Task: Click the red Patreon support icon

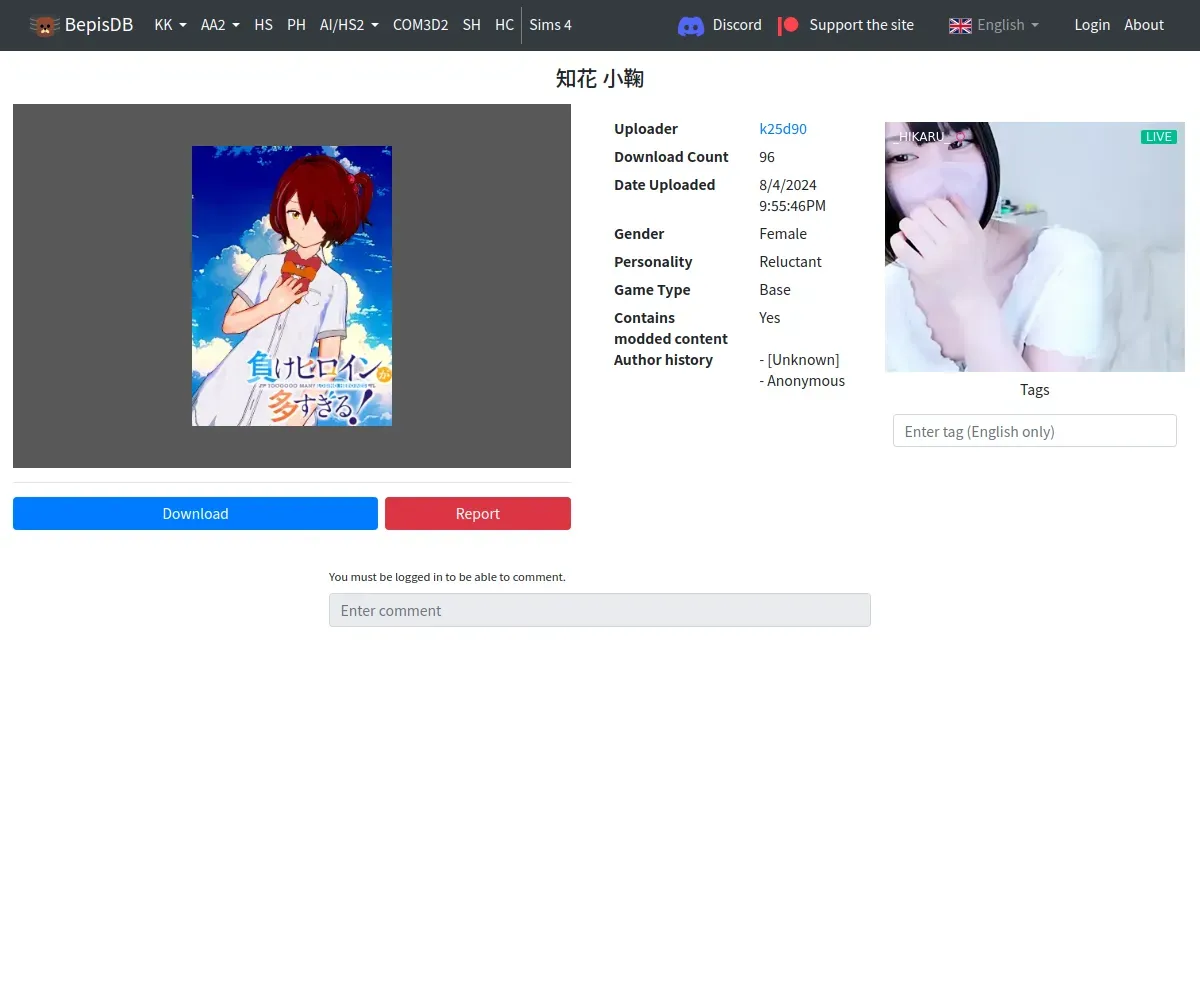Action: click(x=789, y=25)
